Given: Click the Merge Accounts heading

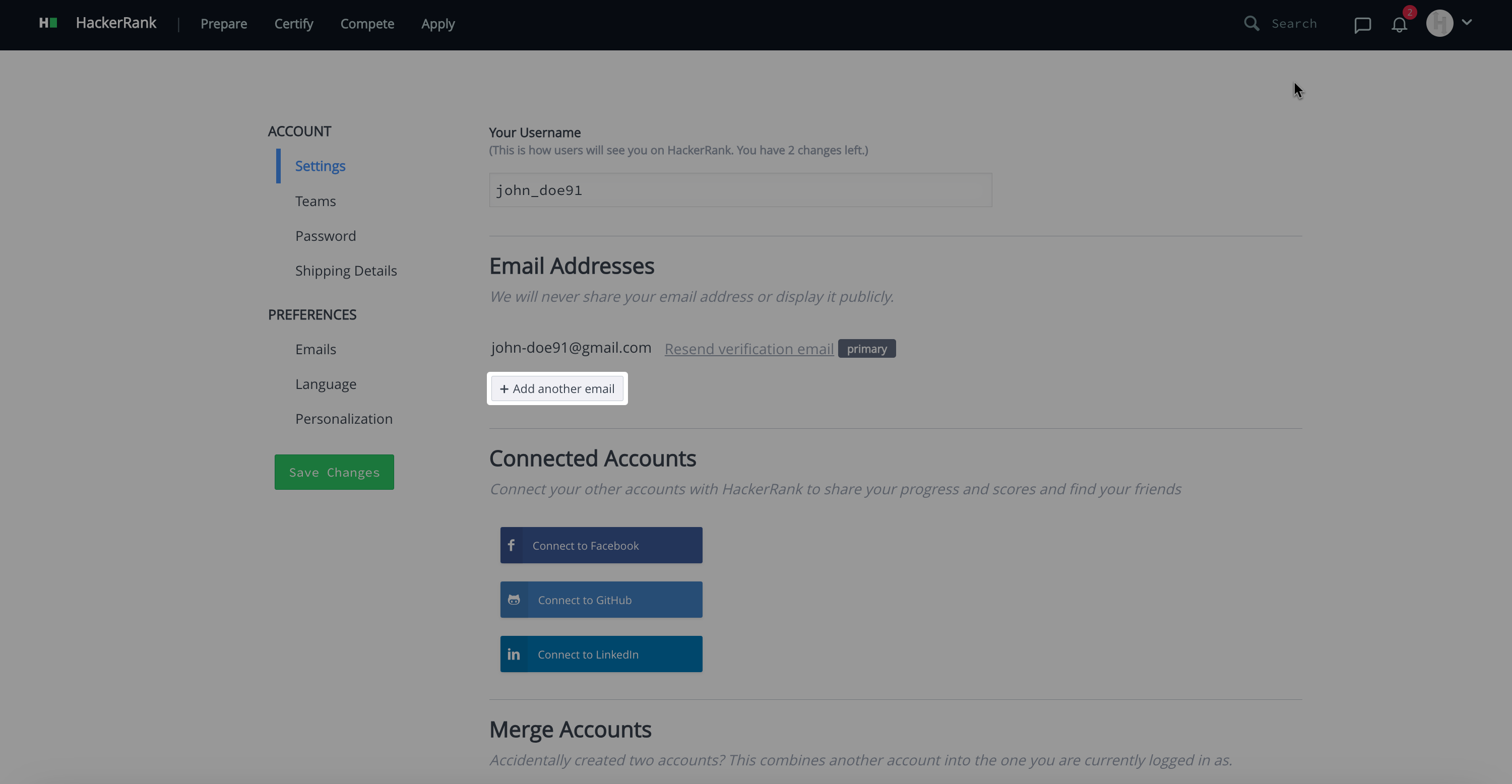Looking at the screenshot, I should click(x=571, y=730).
